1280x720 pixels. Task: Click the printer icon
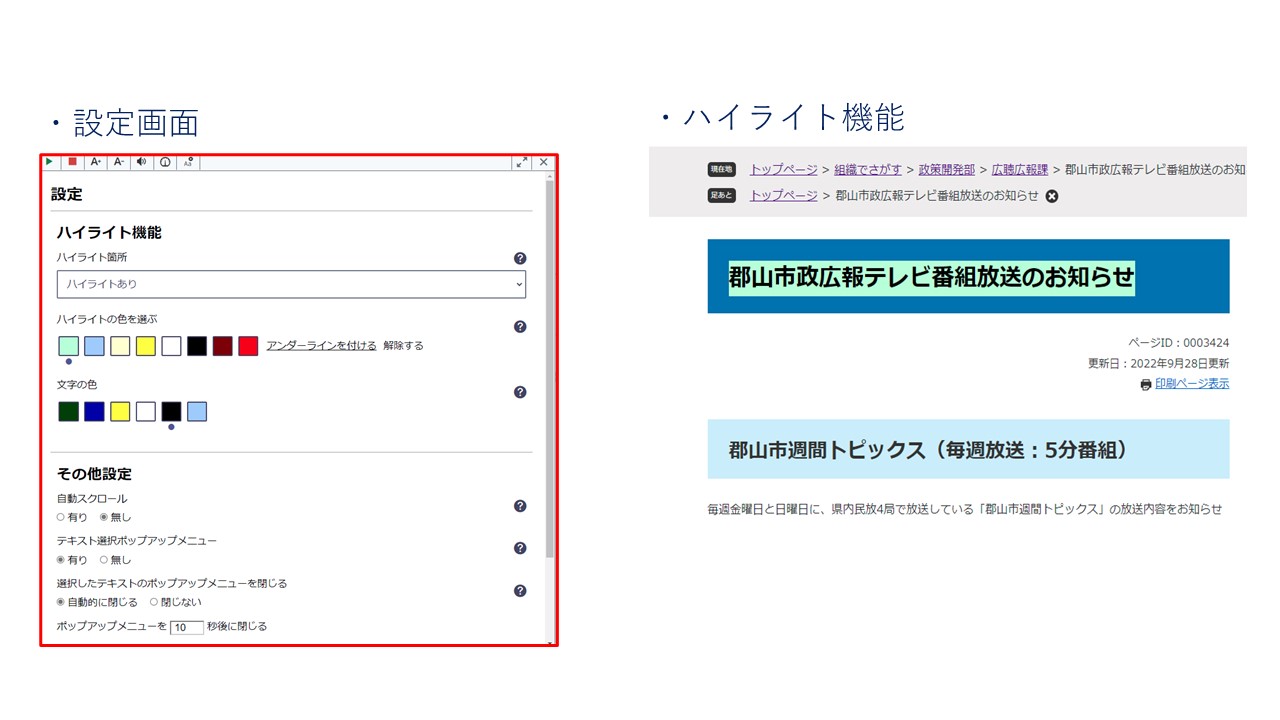(x=1146, y=385)
